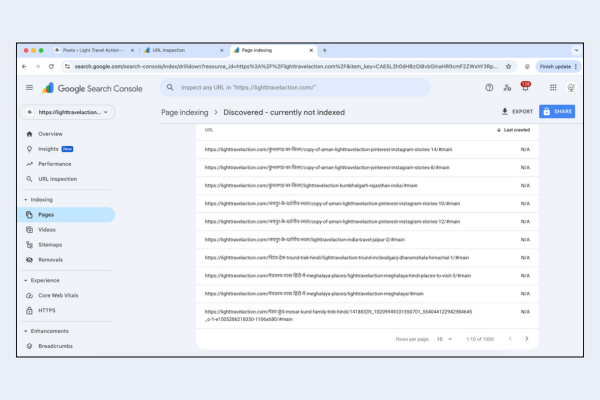This screenshot has height=400, width=600.
Task: Click the blue Share button
Action: (557, 112)
